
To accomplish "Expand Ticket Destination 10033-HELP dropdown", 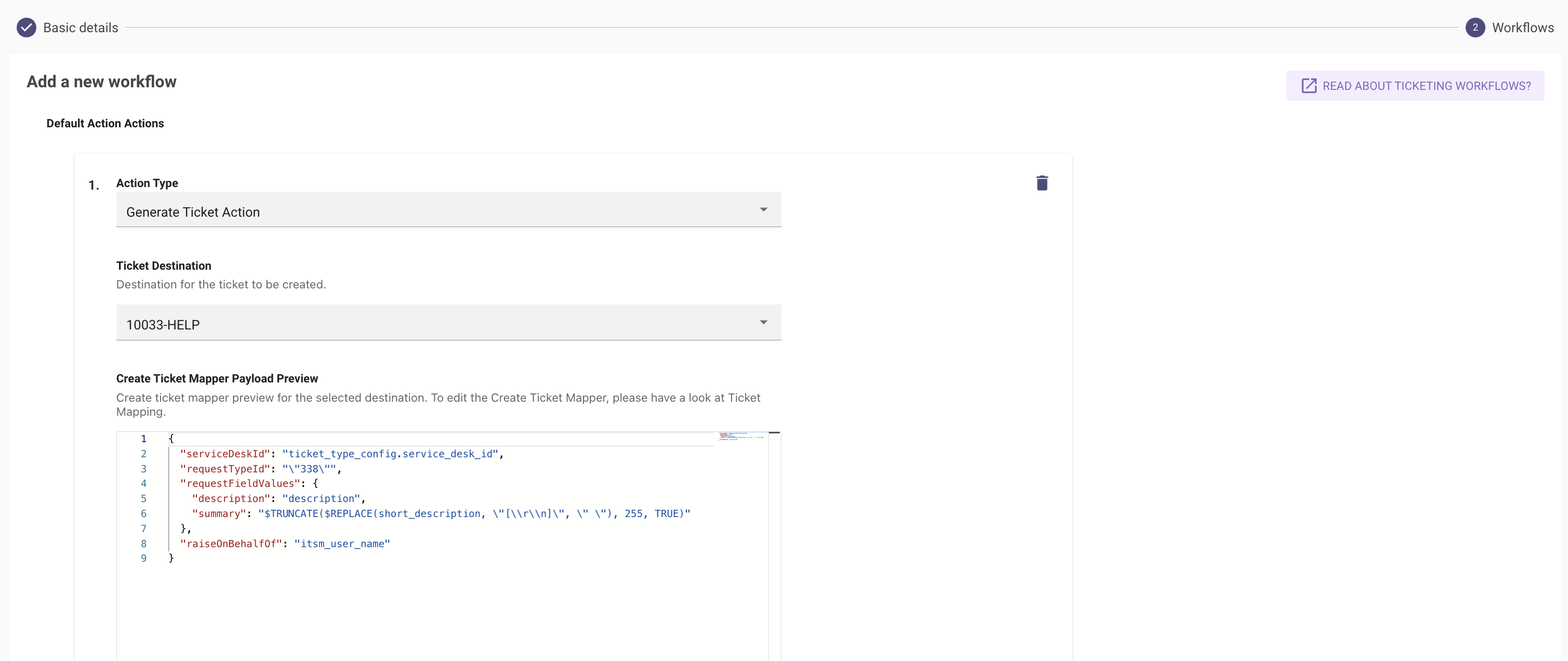I will click(x=448, y=324).
